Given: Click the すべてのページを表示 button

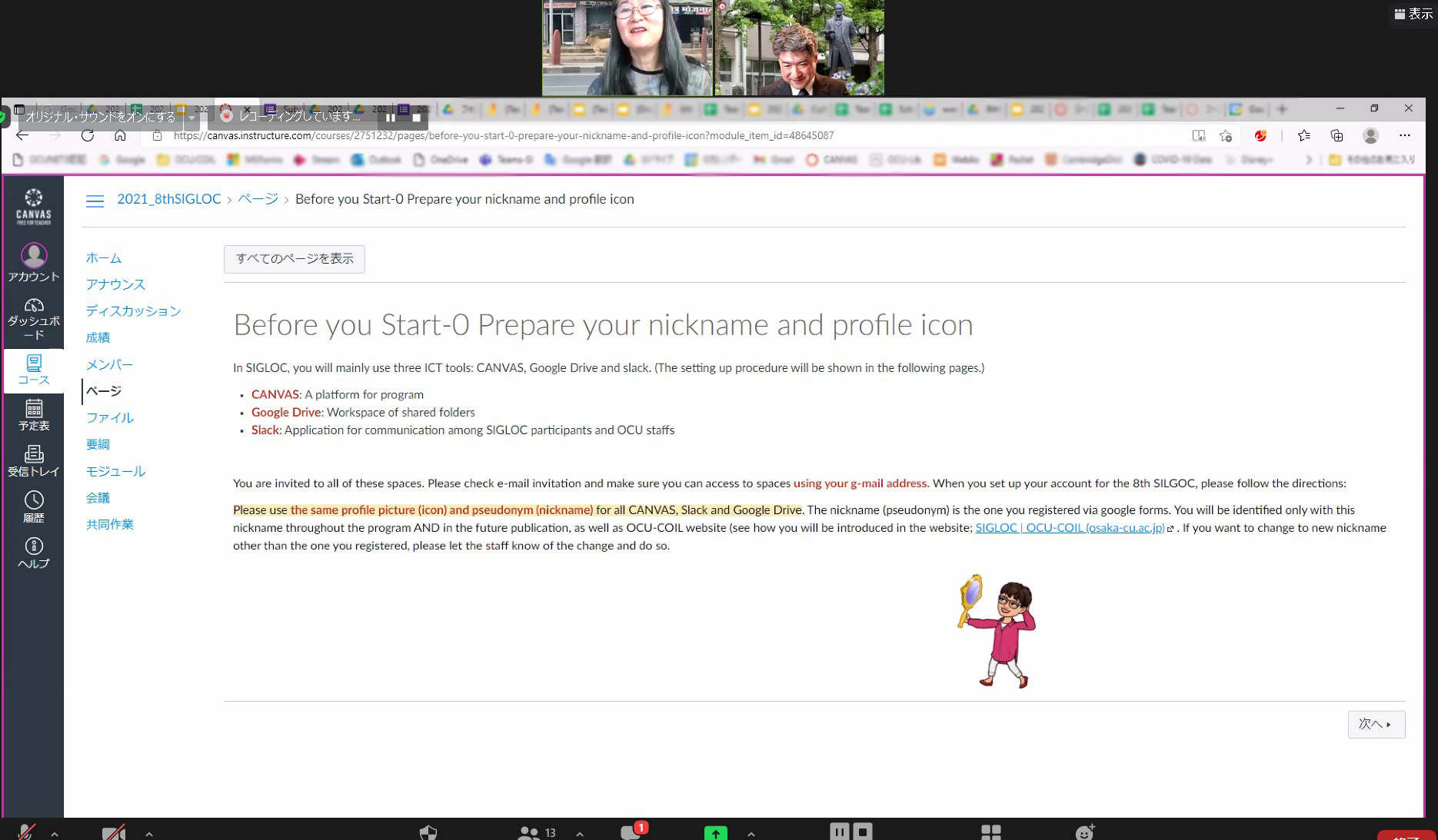Looking at the screenshot, I should [295, 259].
